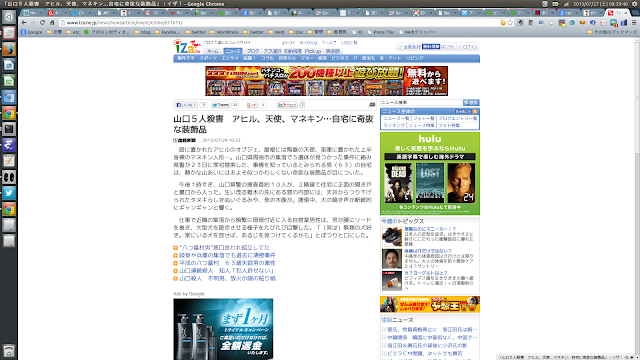Open the browser home page icon
The height and width of the screenshot is (360, 640).
pyautogui.click(x=52, y=22)
